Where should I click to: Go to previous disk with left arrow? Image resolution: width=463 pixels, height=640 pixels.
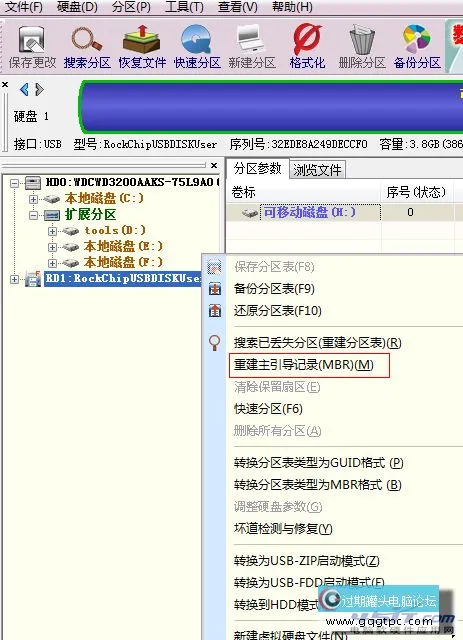24,89
